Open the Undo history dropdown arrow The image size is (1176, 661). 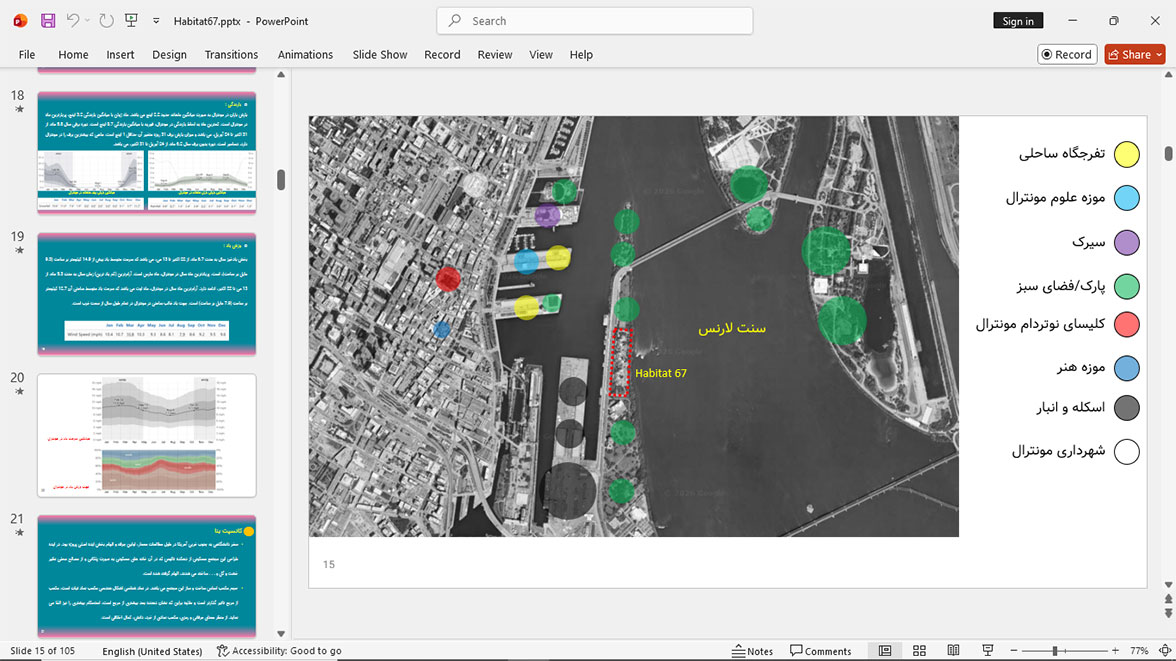tap(87, 21)
